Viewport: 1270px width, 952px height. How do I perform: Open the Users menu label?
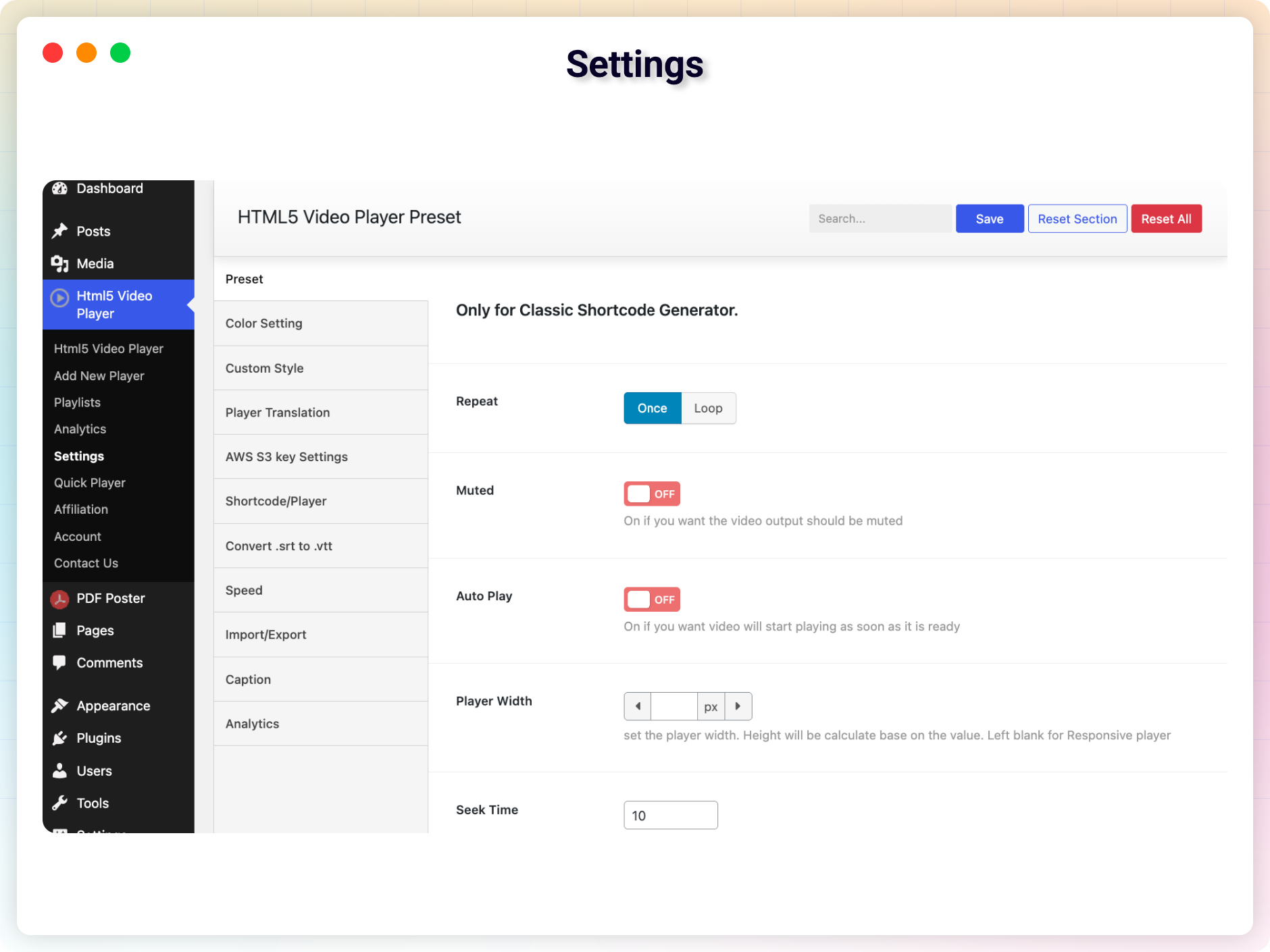coord(95,770)
